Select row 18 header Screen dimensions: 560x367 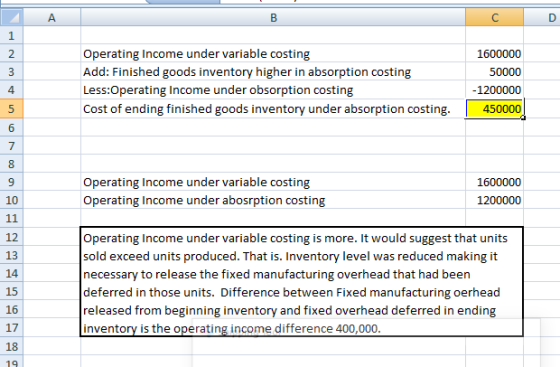point(12,346)
